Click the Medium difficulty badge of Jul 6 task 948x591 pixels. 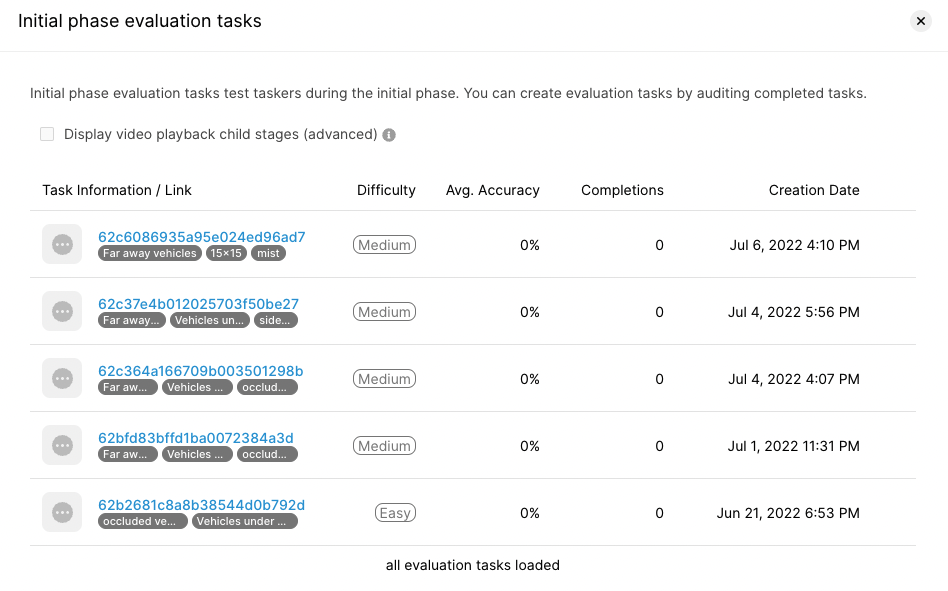click(385, 245)
